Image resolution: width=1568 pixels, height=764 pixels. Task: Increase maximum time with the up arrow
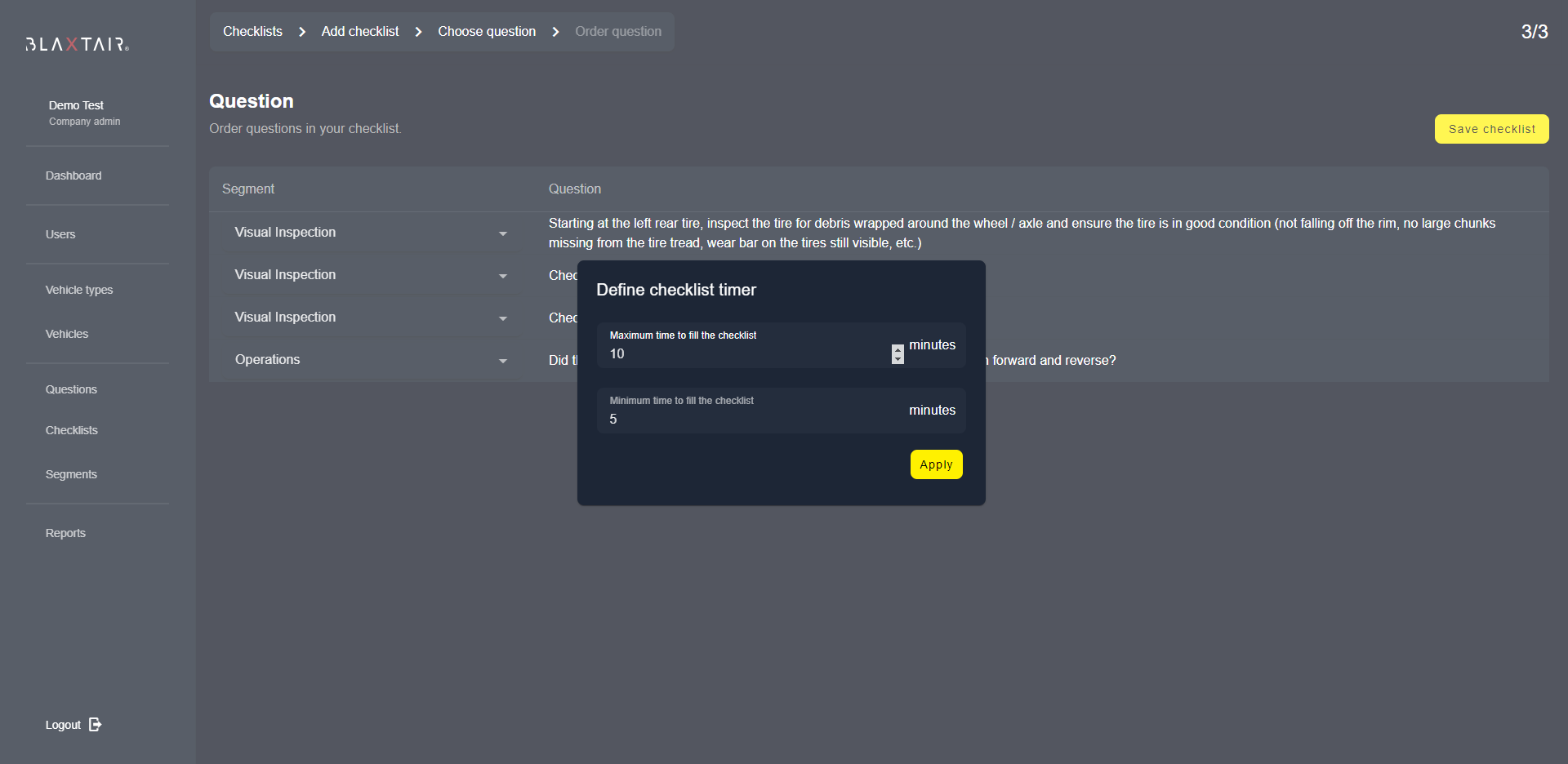898,349
